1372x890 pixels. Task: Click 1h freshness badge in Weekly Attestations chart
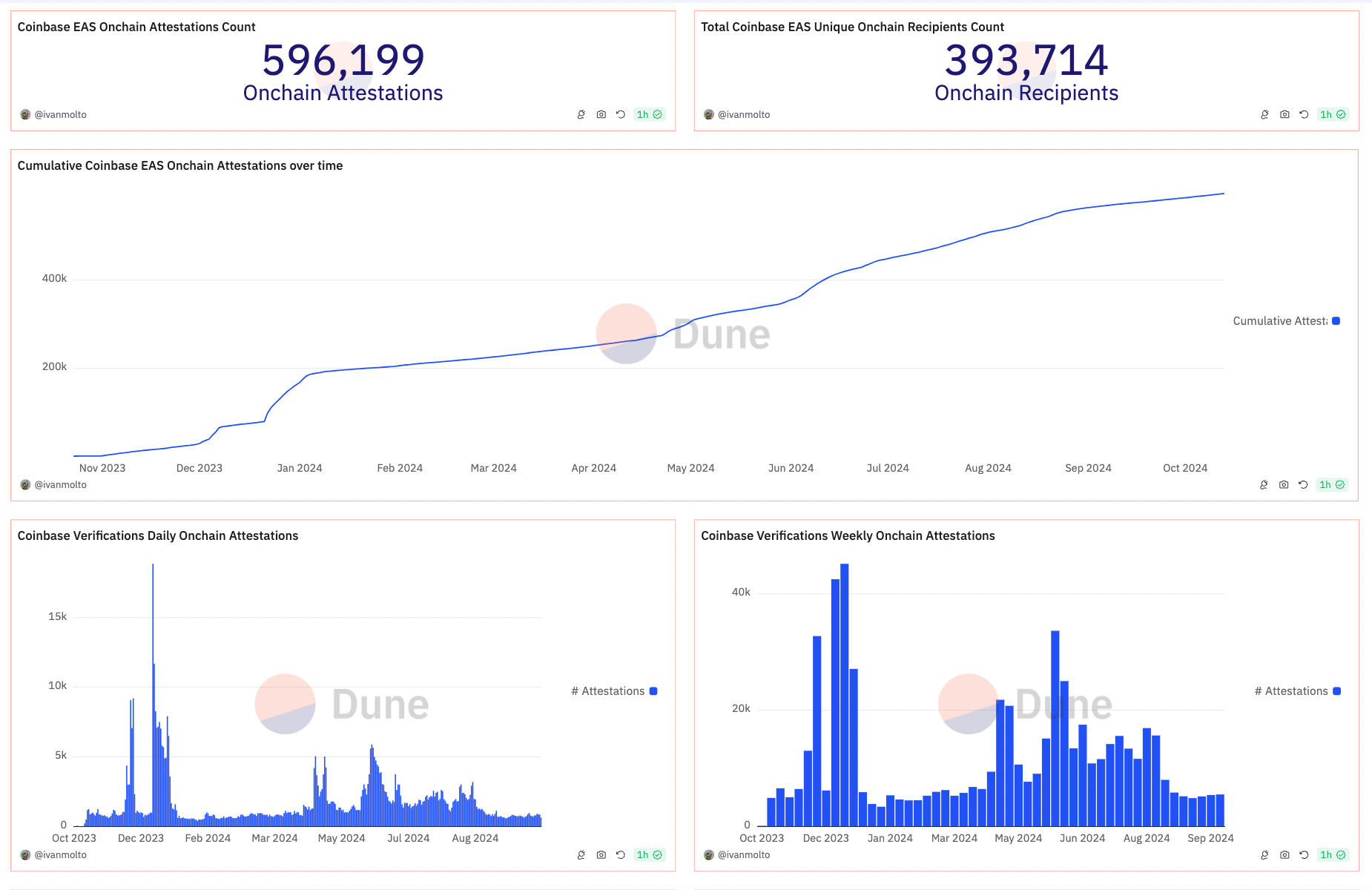pyautogui.click(x=1333, y=854)
